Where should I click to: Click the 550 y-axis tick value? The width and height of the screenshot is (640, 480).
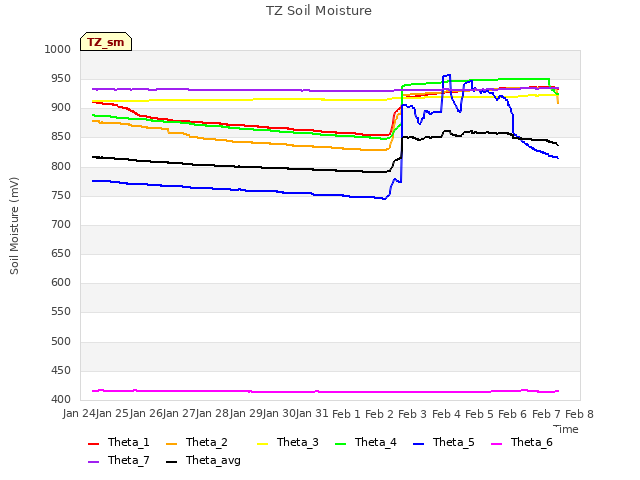61,312
